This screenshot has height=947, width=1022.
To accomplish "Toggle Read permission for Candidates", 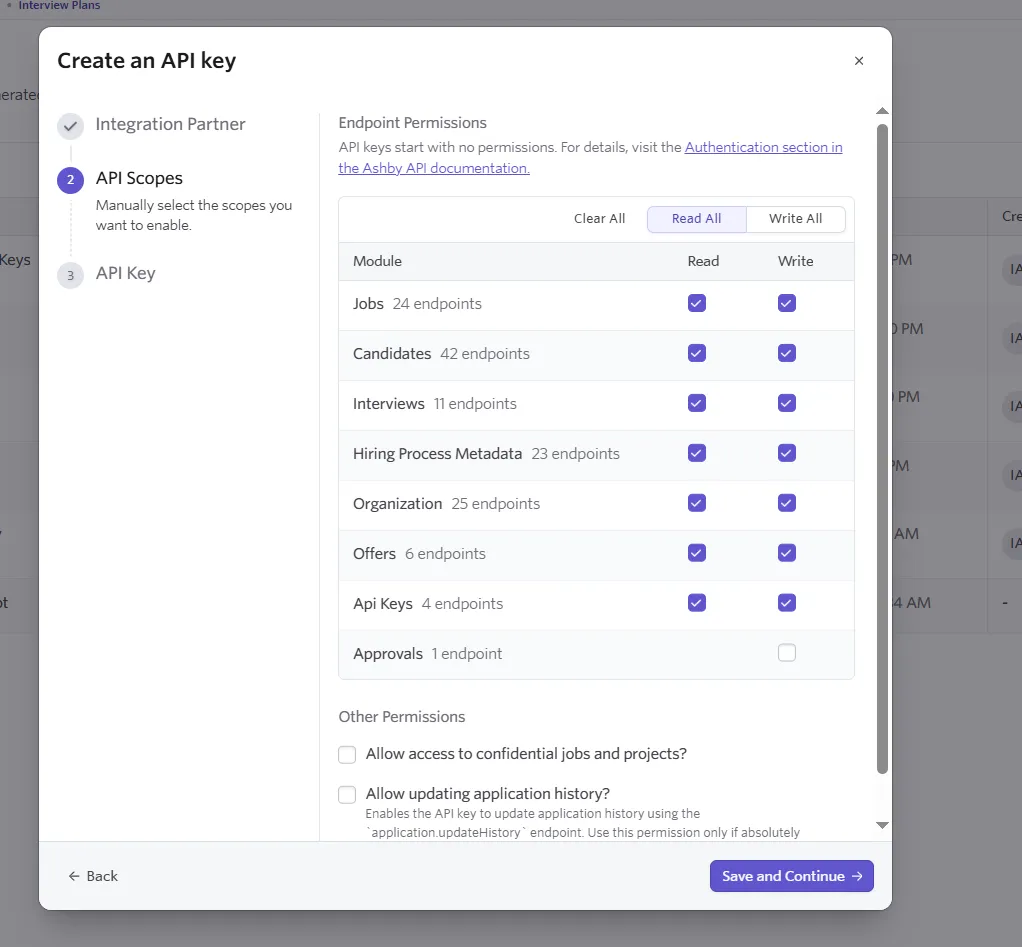I will click(697, 353).
